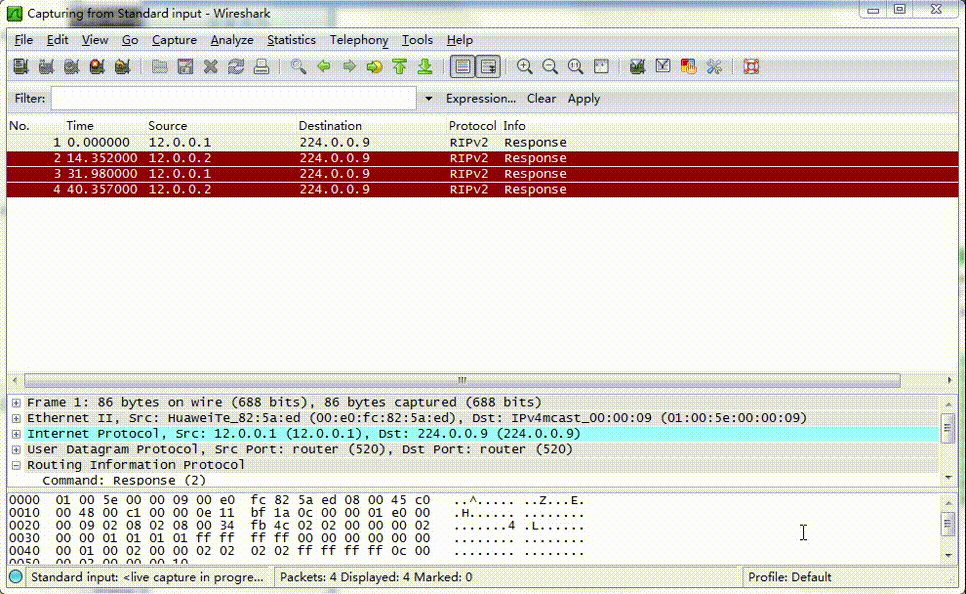Screen dimensions: 966x594
Task: Find a packet magnifier icon
Action: [x=298, y=67]
